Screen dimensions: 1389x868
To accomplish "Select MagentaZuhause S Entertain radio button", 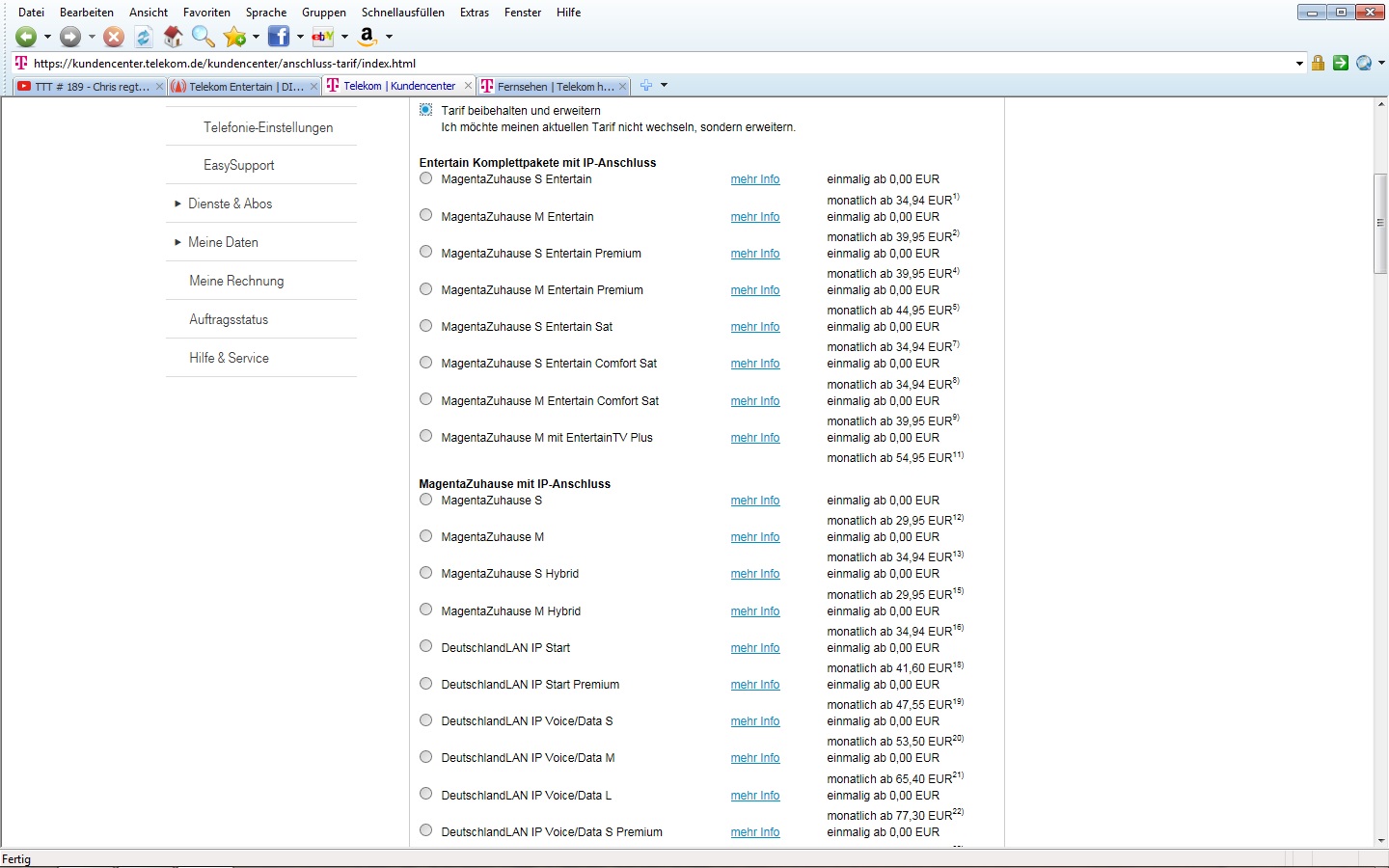I will (425, 178).
